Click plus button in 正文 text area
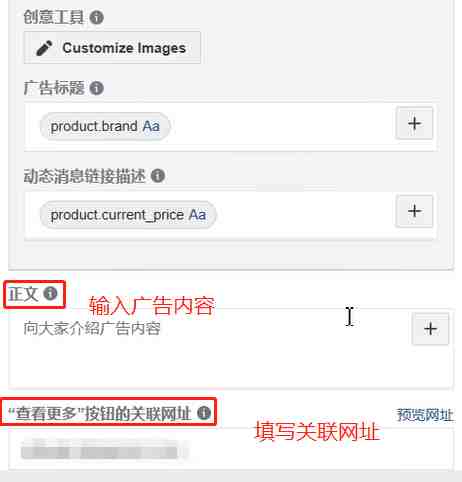The image size is (462, 482). 430,329
